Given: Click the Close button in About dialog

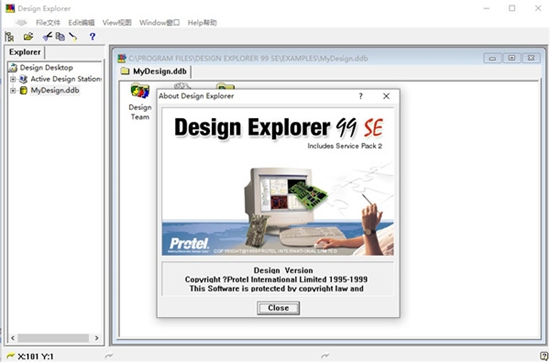Looking at the screenshot, I should pyautogui.click(x=278, y=308).
